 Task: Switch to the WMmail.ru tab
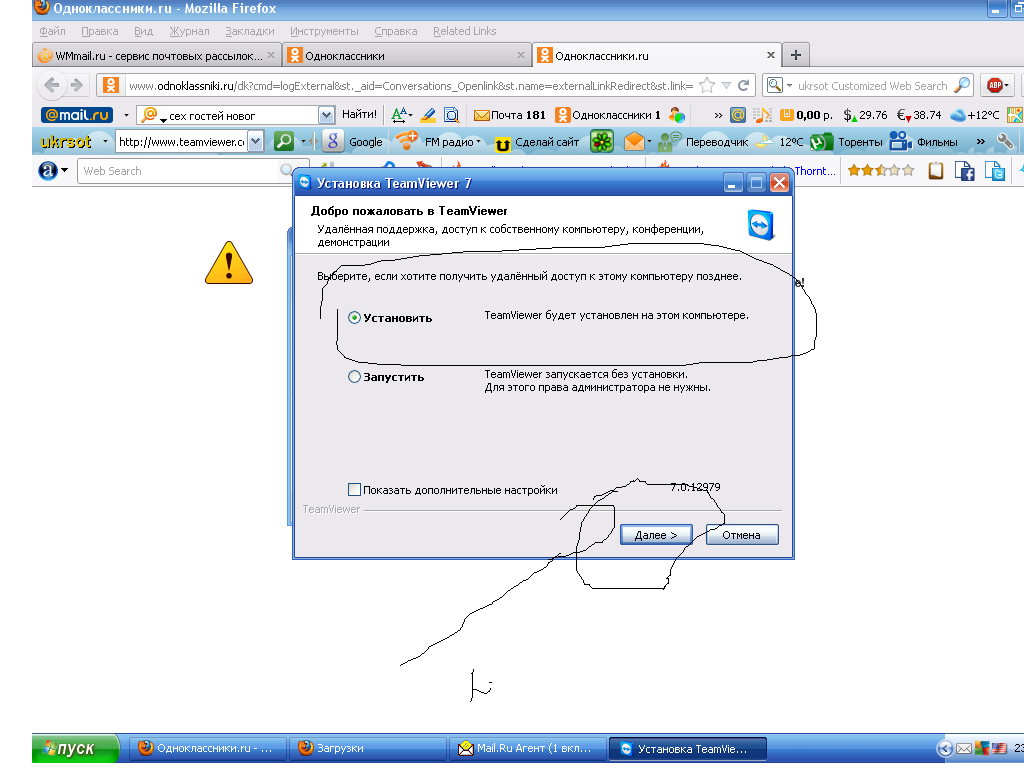(157, 56)
